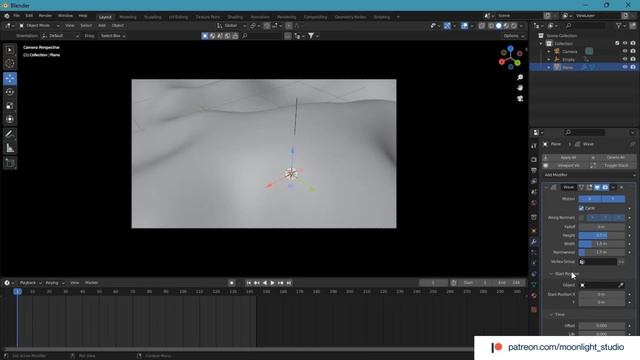Image resolution: width=640 pixels, height=360 pixels.
Task: Select the Transform tool
Action: tap(10, 119)
